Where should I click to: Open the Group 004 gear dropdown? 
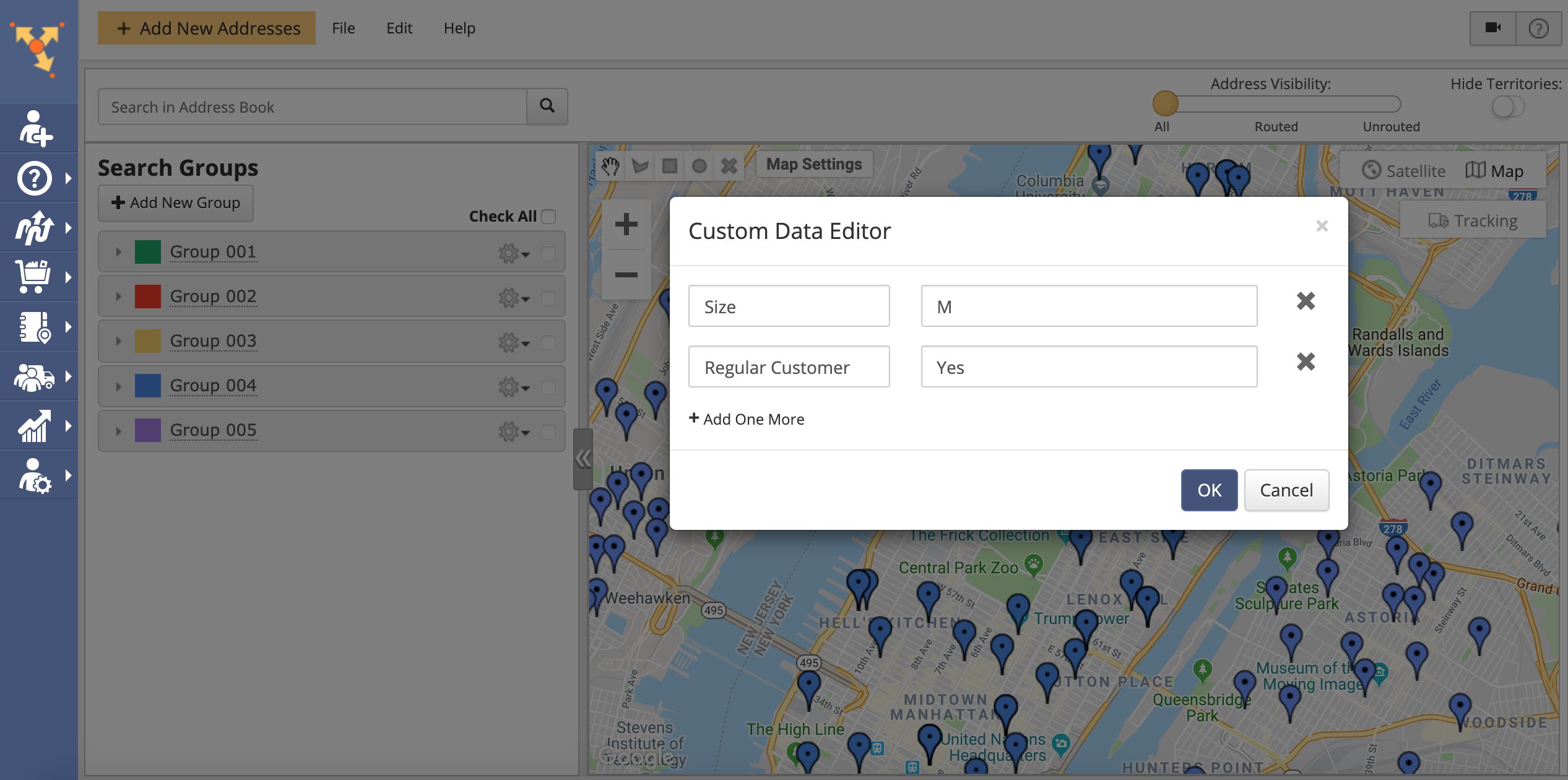(514, 387)
